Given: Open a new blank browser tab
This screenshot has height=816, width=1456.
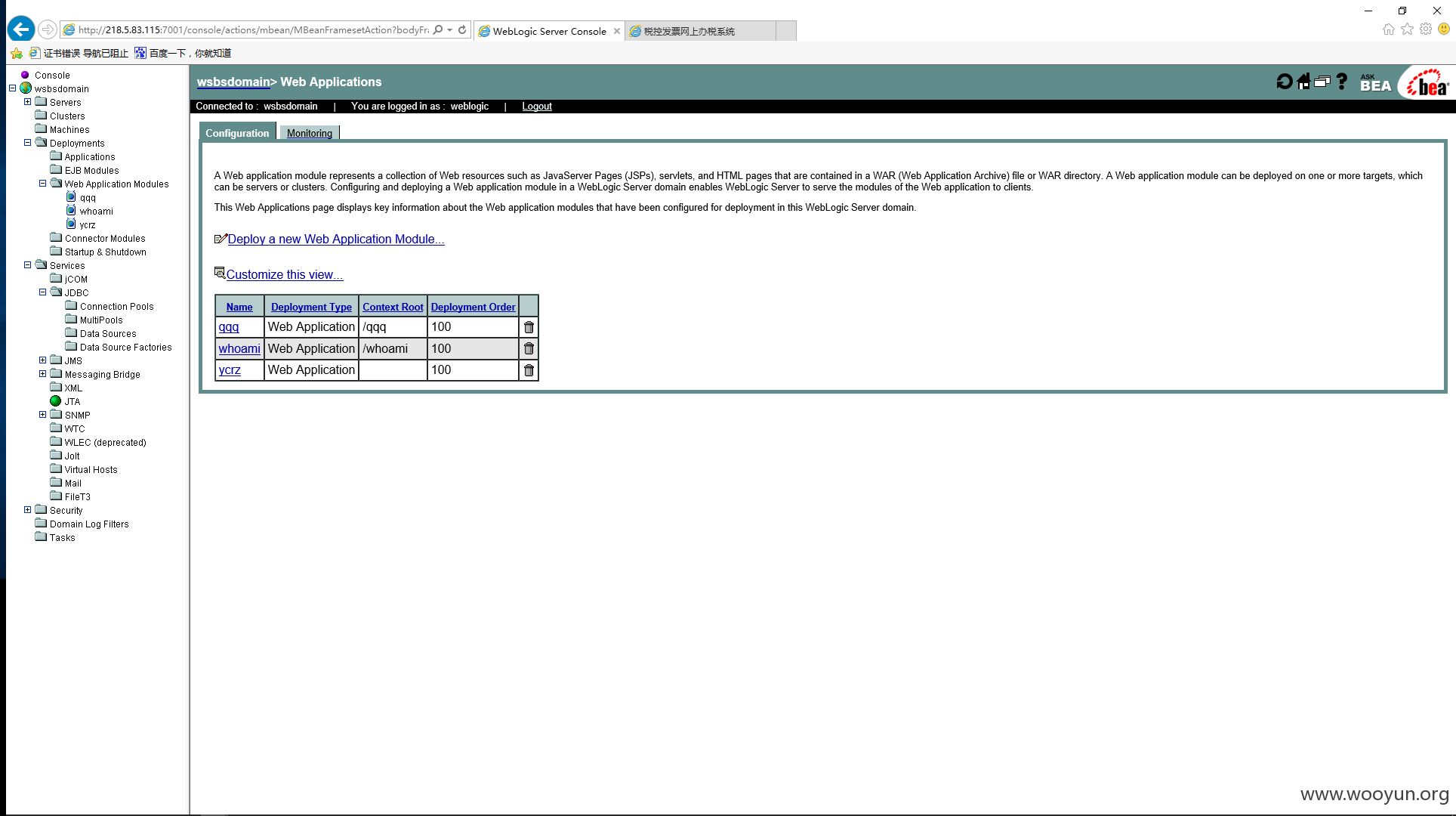Looking at the screenshot, I should coord(786,31).
